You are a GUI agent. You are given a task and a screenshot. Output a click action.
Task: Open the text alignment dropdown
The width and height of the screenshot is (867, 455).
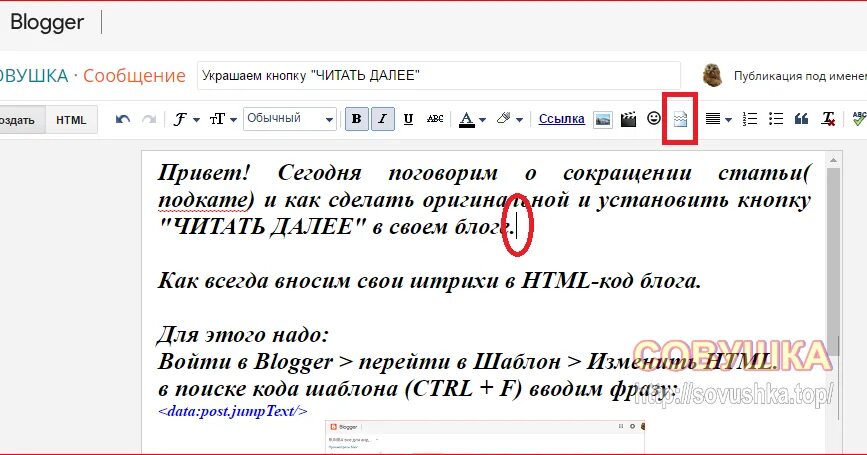[718, 119]
